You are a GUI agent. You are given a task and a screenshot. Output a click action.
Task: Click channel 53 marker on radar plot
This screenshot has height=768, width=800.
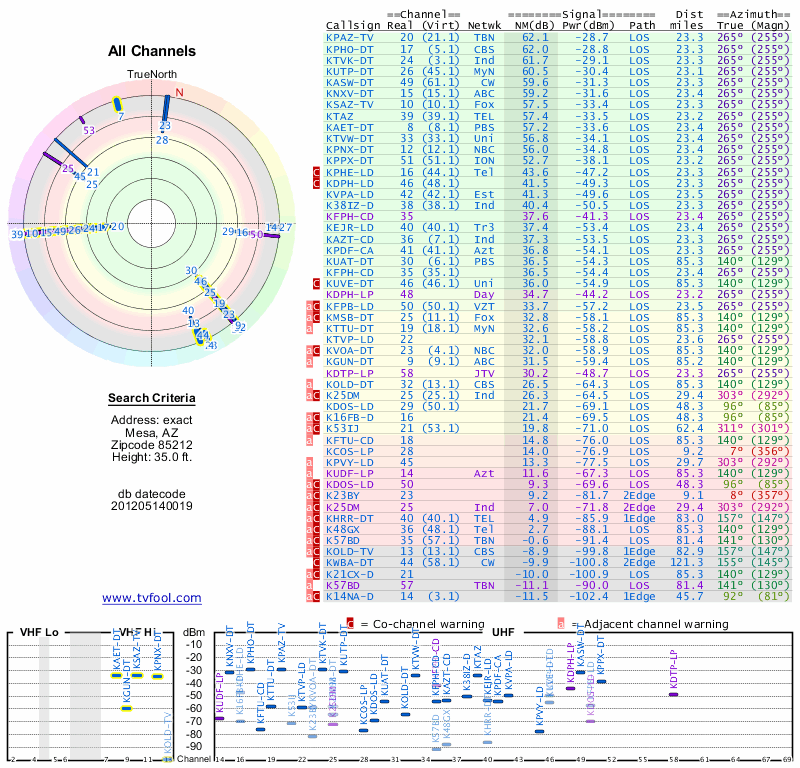coord(82,120)
